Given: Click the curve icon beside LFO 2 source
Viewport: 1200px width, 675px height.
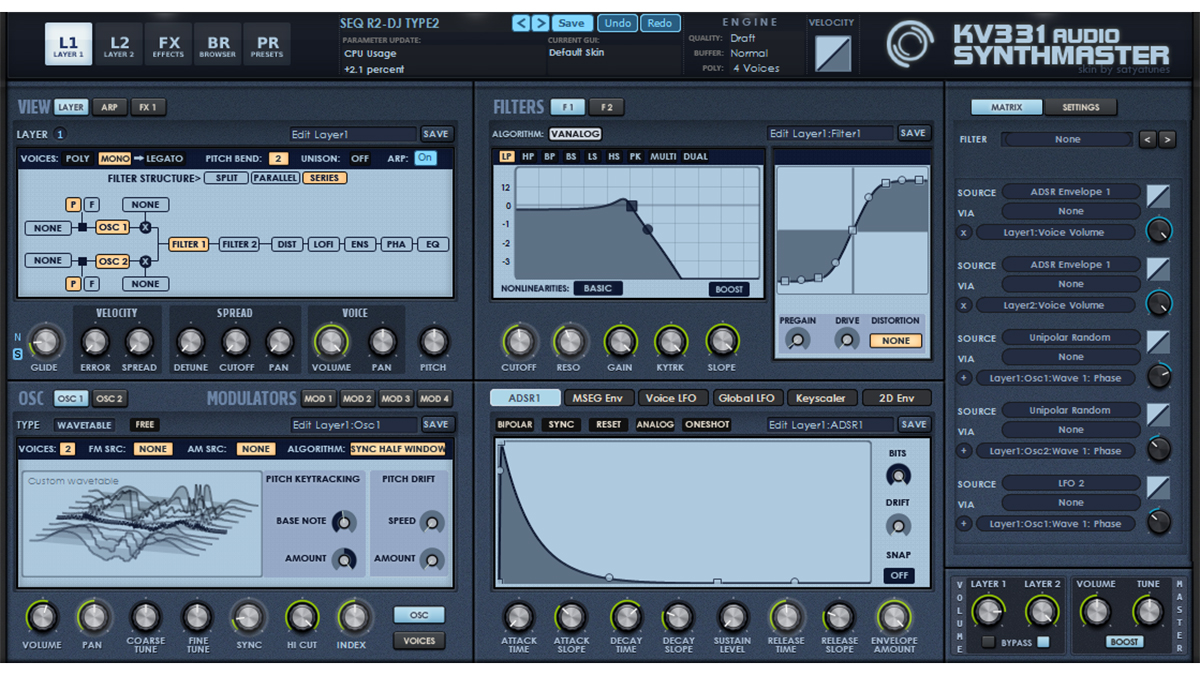Looking at the screenshot, I should [1158, 487].
